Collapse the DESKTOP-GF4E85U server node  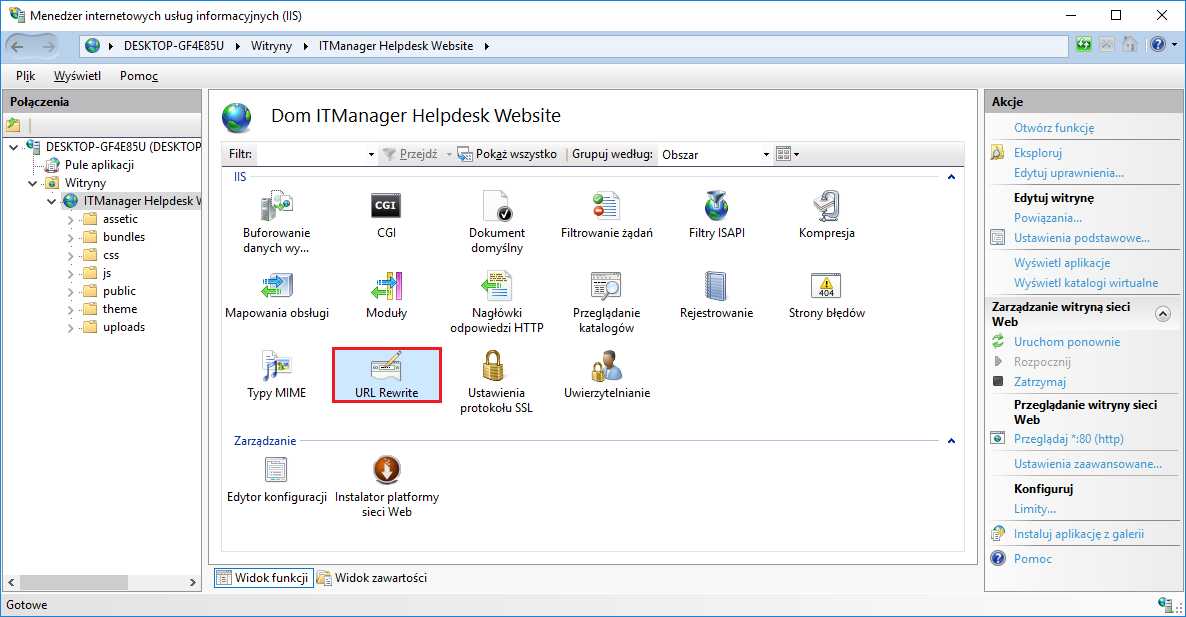(x=14, y=147)
